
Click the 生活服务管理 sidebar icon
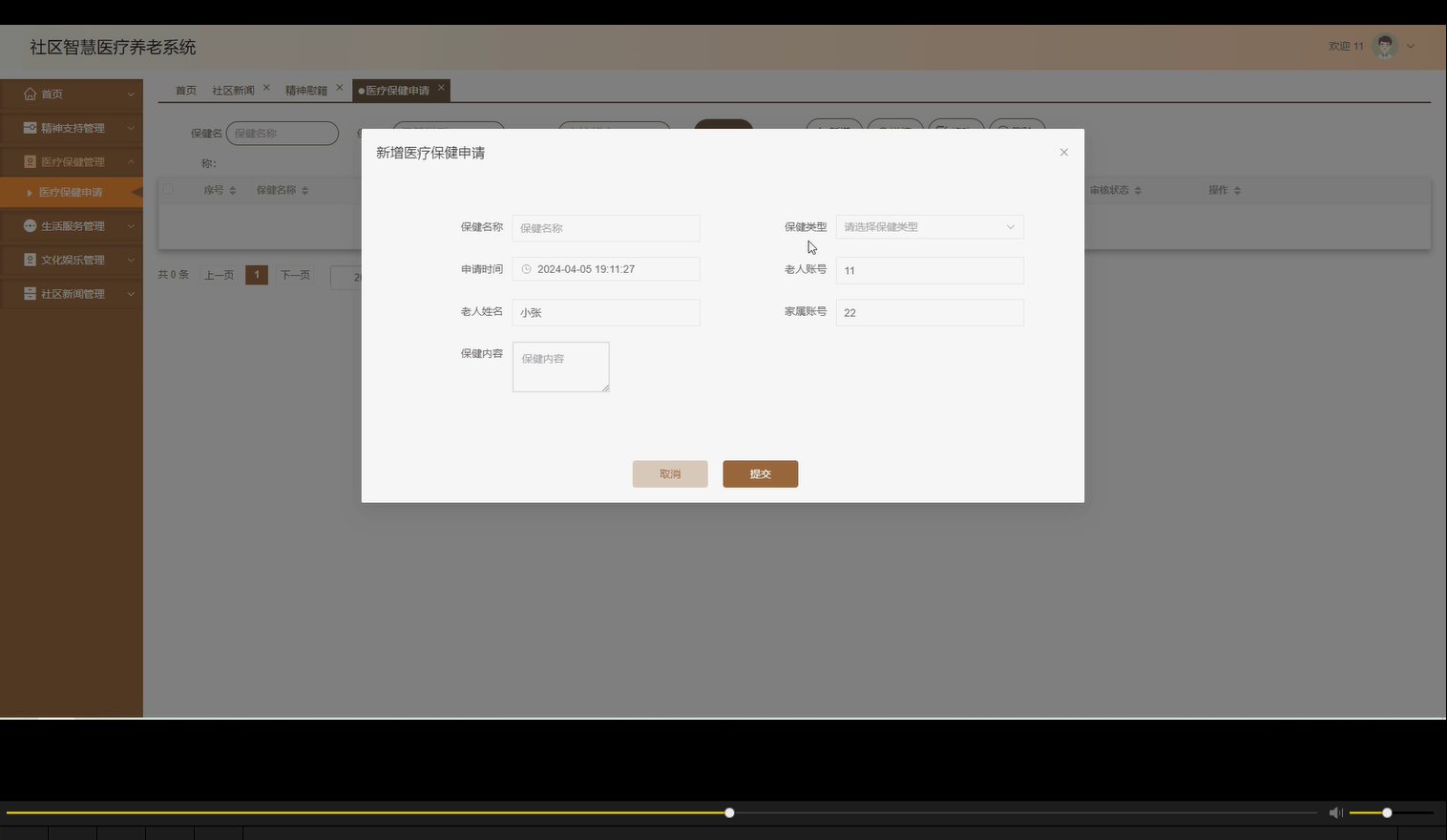pyautogui.click(x=30, y=226)
